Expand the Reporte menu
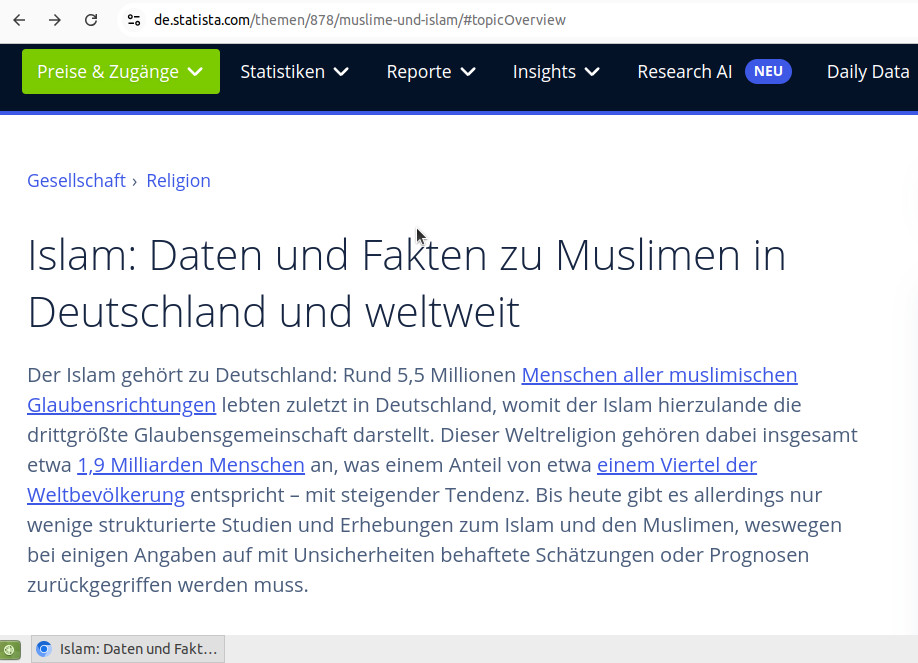Viewport: 918px width, 663px height. (431, 71)
